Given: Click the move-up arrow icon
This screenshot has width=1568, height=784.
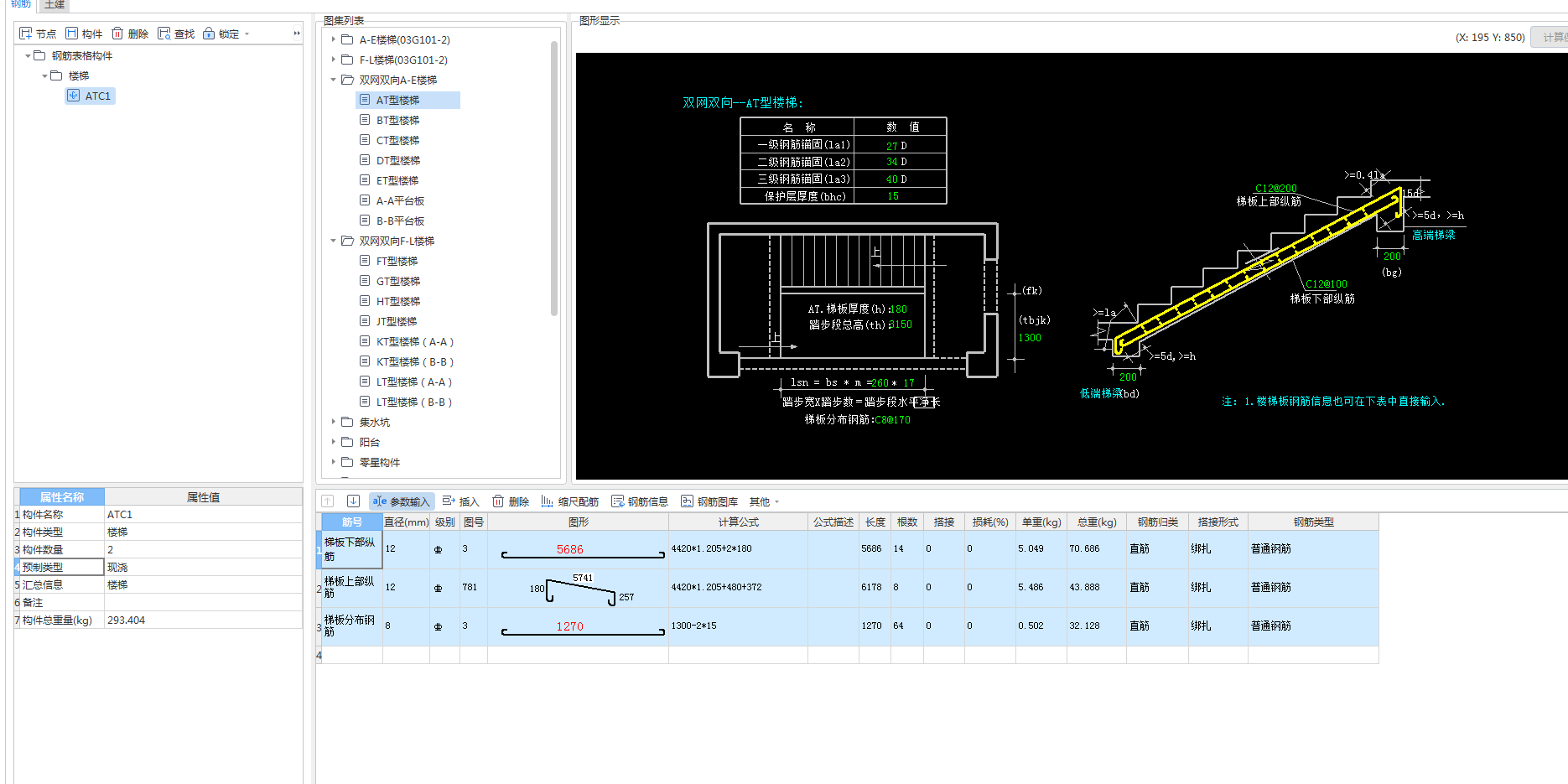Looking at the screenshot, I should (x=328, y=501).
